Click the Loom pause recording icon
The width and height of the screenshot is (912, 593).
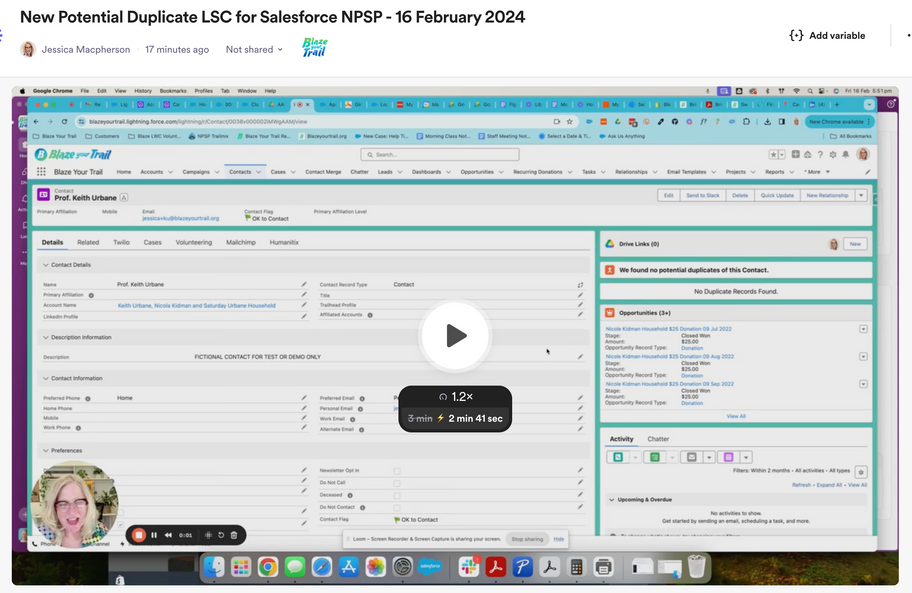pyautogui.click(x=154, y=535)
